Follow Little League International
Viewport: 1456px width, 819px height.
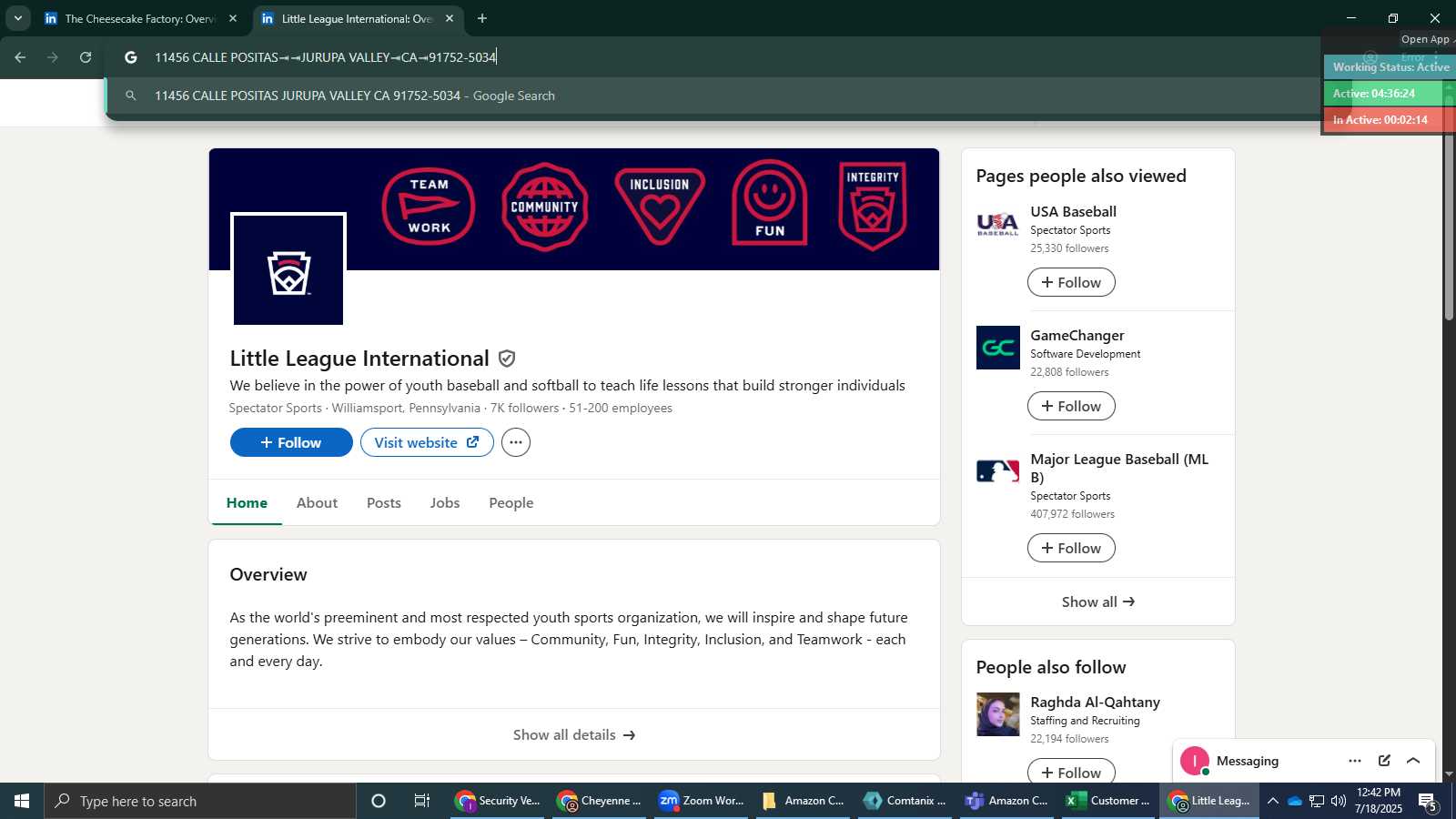point(291,442)
